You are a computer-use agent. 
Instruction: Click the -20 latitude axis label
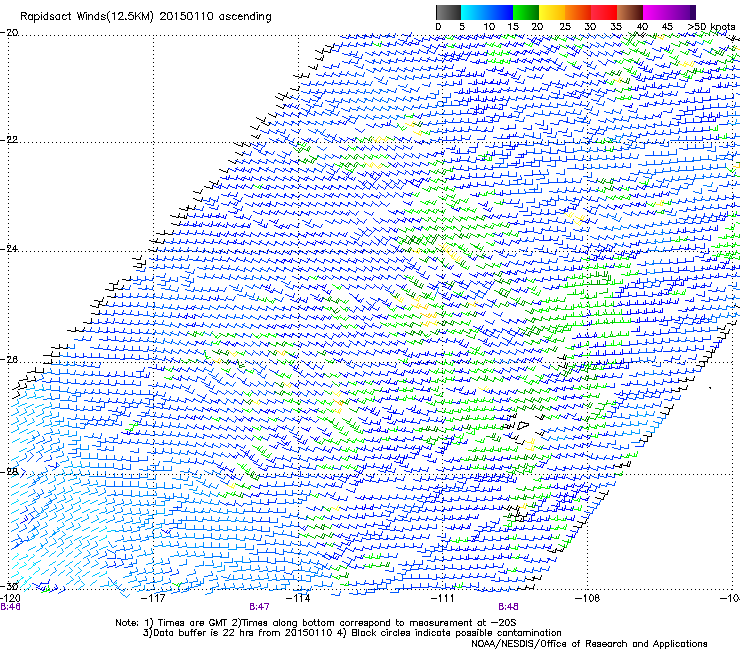point(9,33)
